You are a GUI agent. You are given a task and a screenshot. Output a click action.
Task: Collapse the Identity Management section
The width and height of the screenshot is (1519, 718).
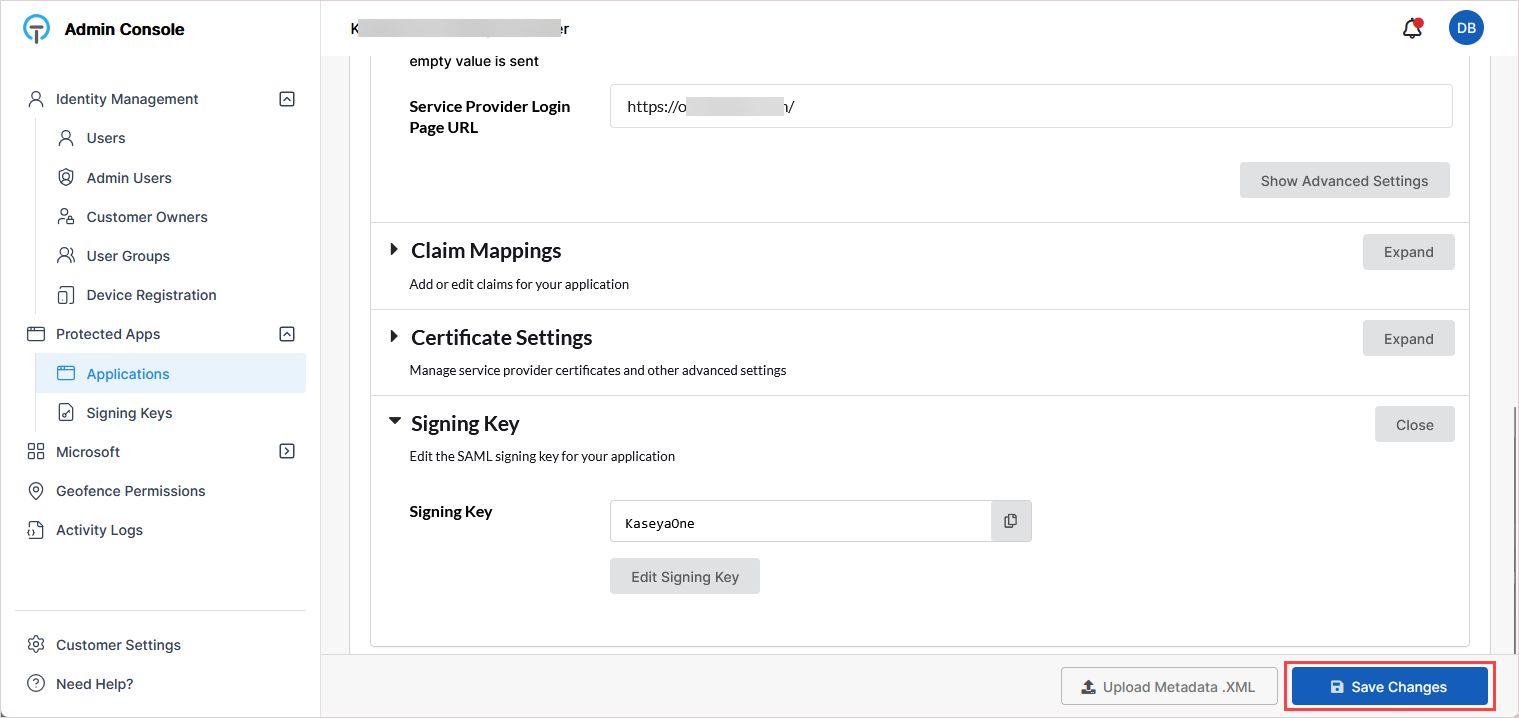[x=287, y=99]
